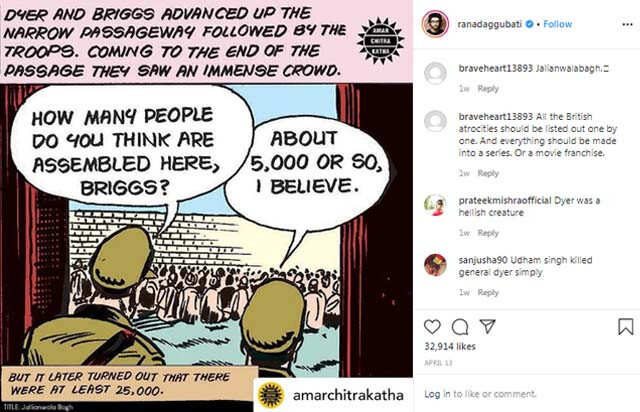Save the post with bookmark icon
The height and width of the screenshot is (412, 640).
coord(626,327)
